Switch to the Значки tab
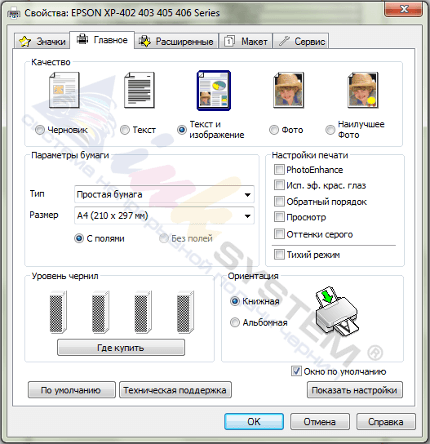Viewport: 430px width, 444px height. coord(42,41)
